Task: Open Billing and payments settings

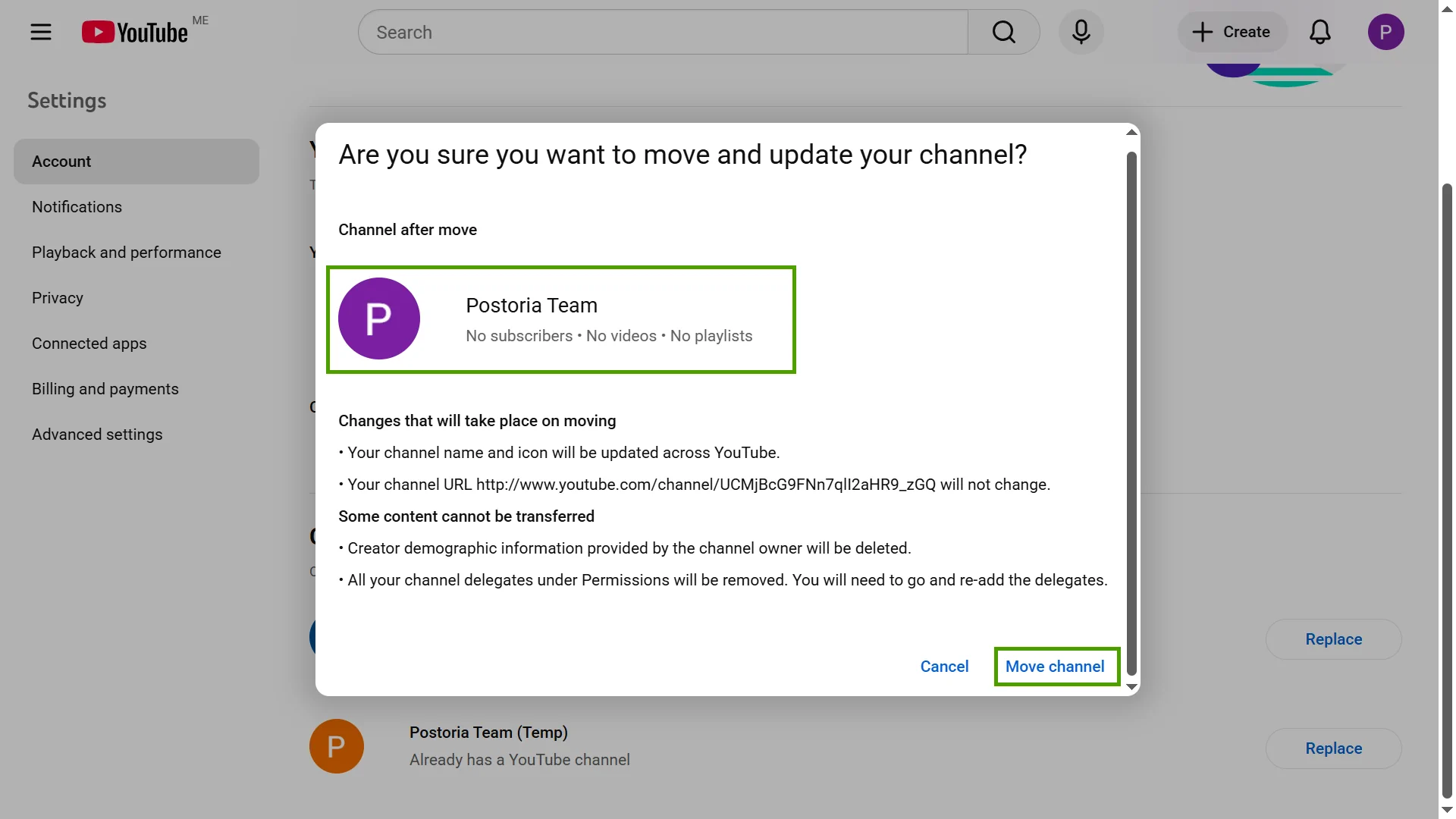Action: [x=105, y=388]
